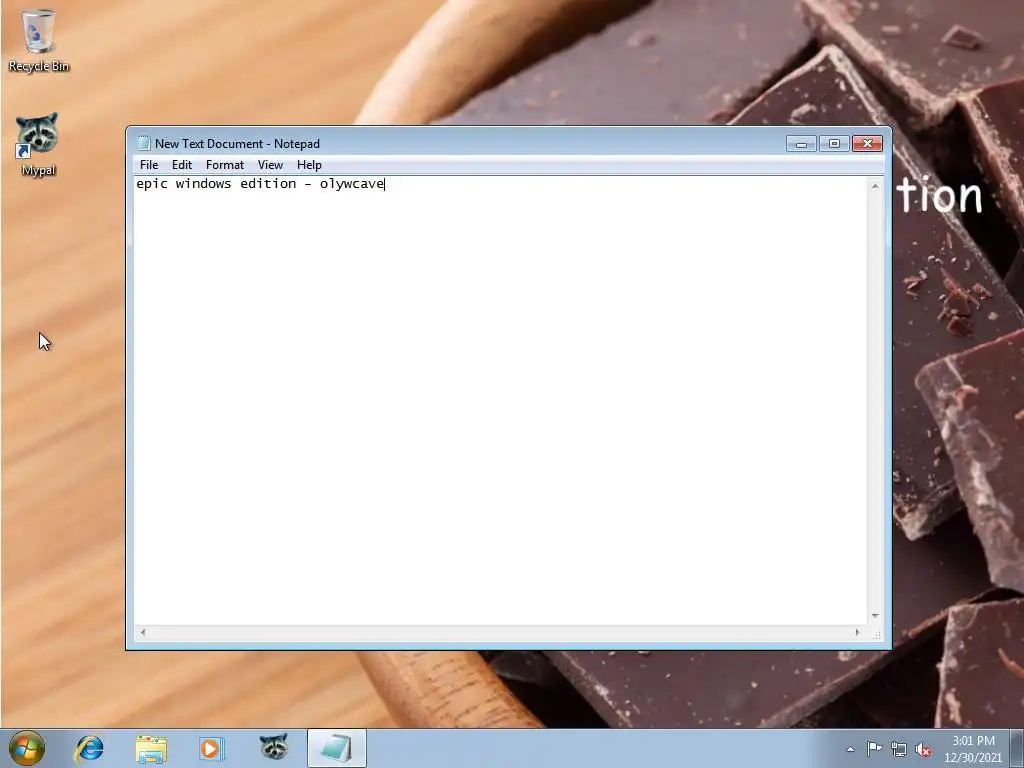The width and height of the screenshot is (1024, 768).
Task: Open Action Center flag icon
Action: tap(874, 749)
